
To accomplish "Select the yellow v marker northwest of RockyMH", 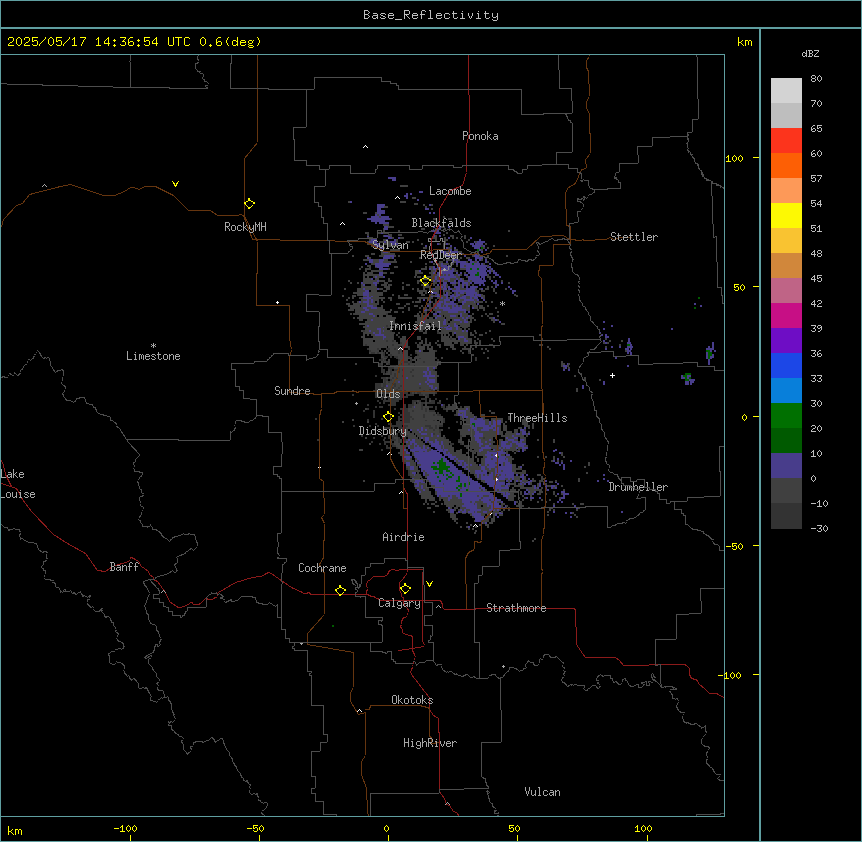I will [x=175, y=184].
